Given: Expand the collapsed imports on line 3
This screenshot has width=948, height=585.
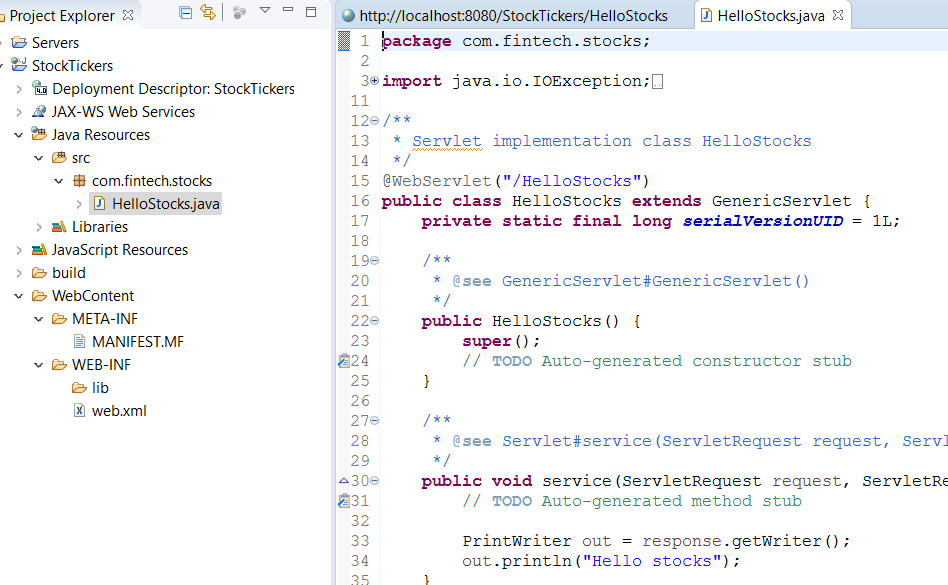Looking at the screenshot, I should point(372,80).
